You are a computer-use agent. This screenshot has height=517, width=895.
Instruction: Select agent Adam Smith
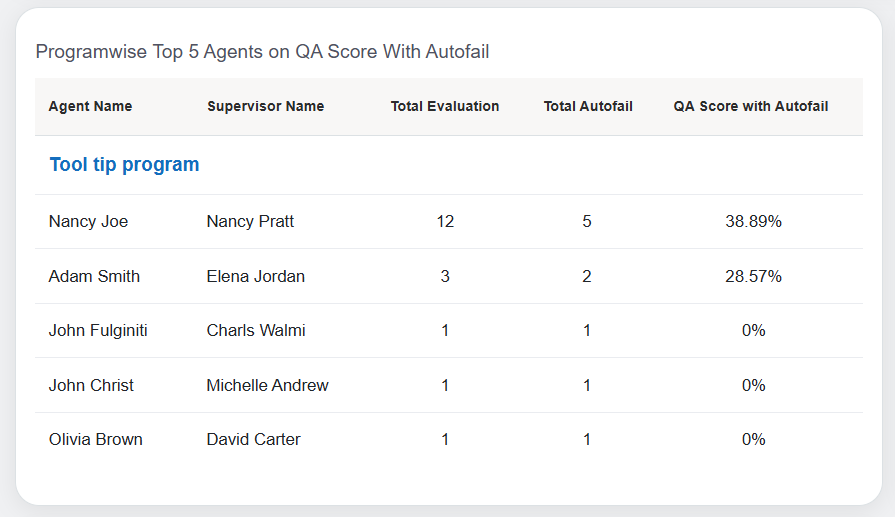[x=94, y=276]
